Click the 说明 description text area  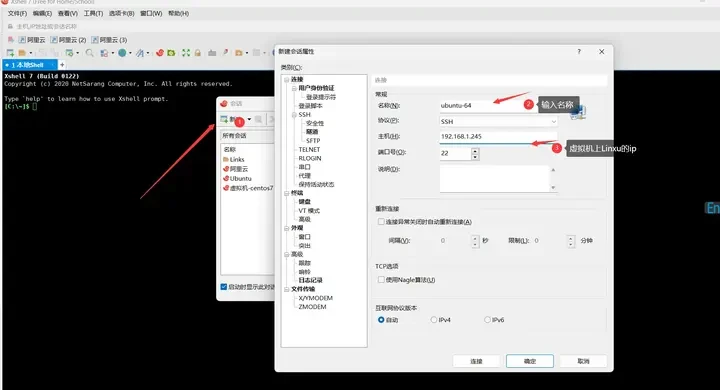pos(494,179)
